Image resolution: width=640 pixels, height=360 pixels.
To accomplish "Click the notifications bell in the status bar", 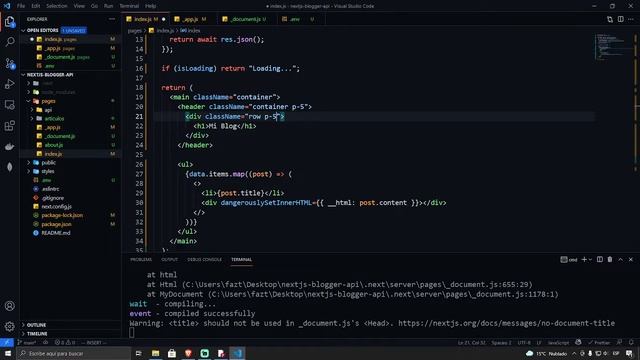I will pos(631,342).
